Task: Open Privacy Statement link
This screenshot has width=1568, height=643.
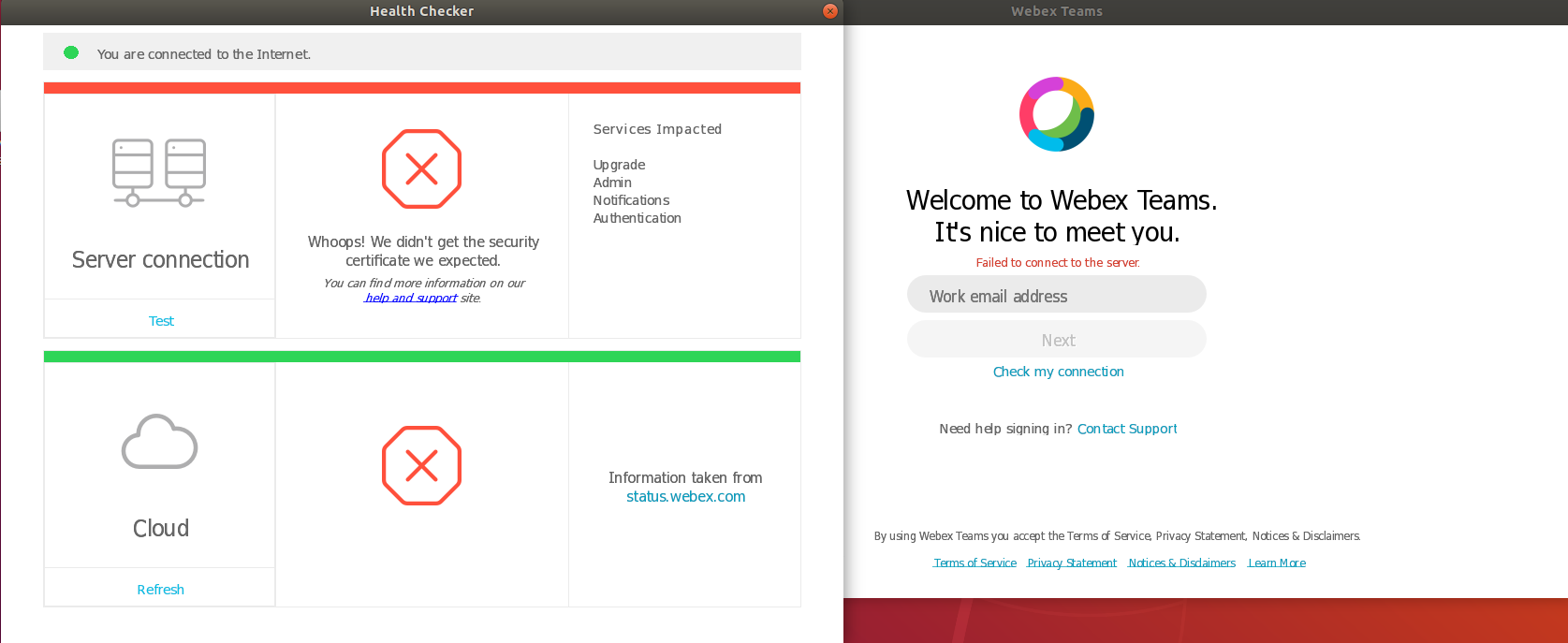Action: (x=1072, y=563)
